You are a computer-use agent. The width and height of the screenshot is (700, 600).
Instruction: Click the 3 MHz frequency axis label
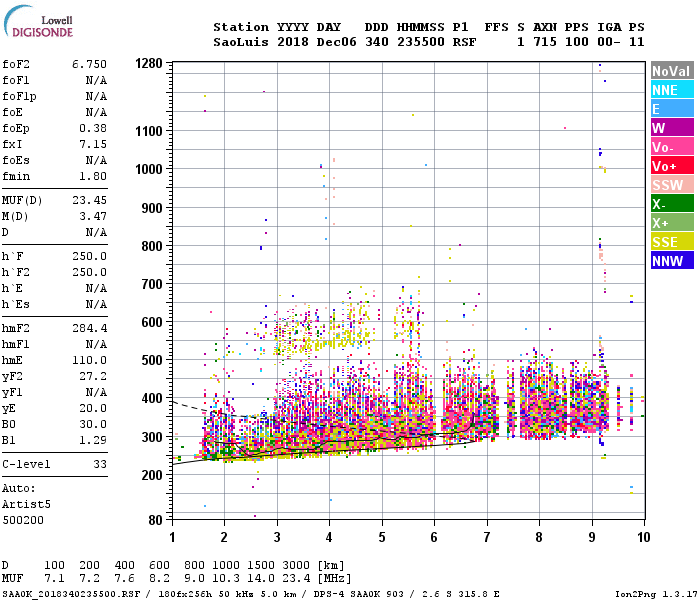point(277,537)
